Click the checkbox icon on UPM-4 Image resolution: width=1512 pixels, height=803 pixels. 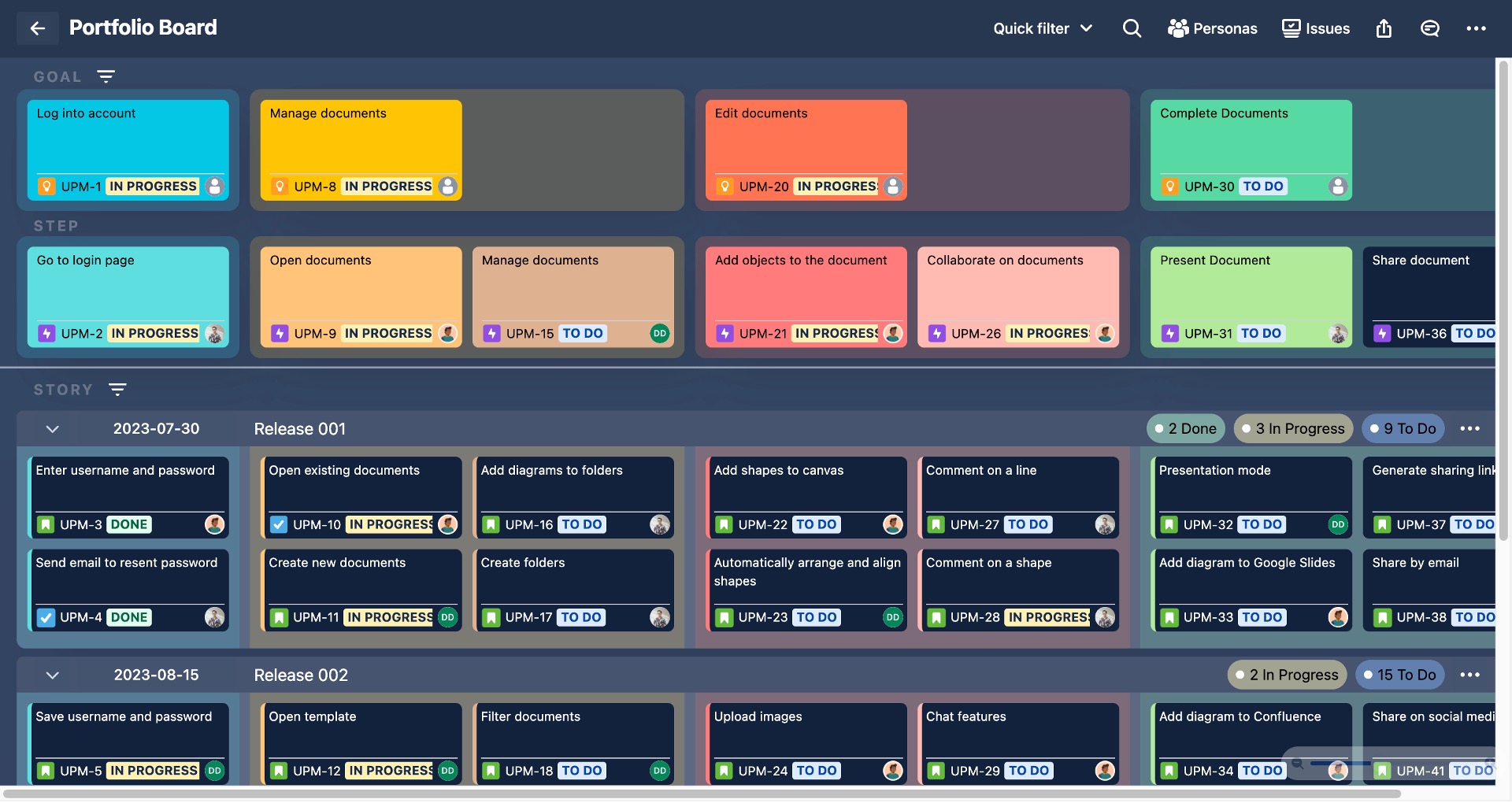(46, 617)
